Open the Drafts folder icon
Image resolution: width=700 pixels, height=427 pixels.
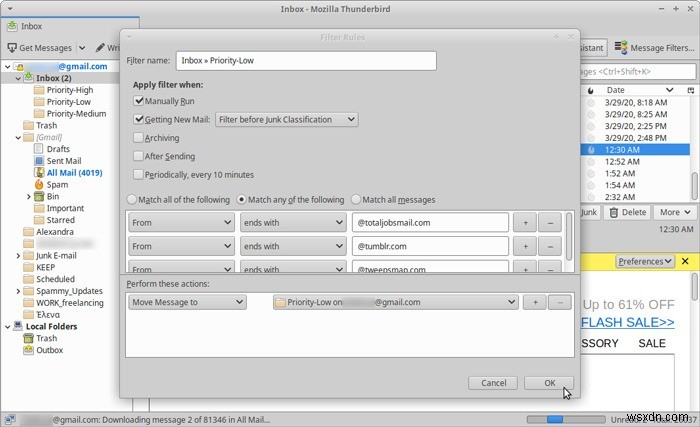[x=39, y=149]
